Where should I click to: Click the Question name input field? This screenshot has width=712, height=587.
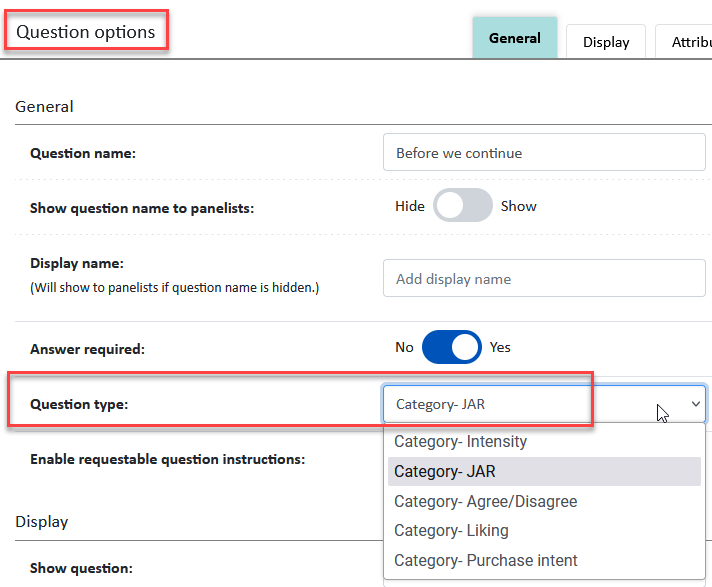[x=544, y=153]
